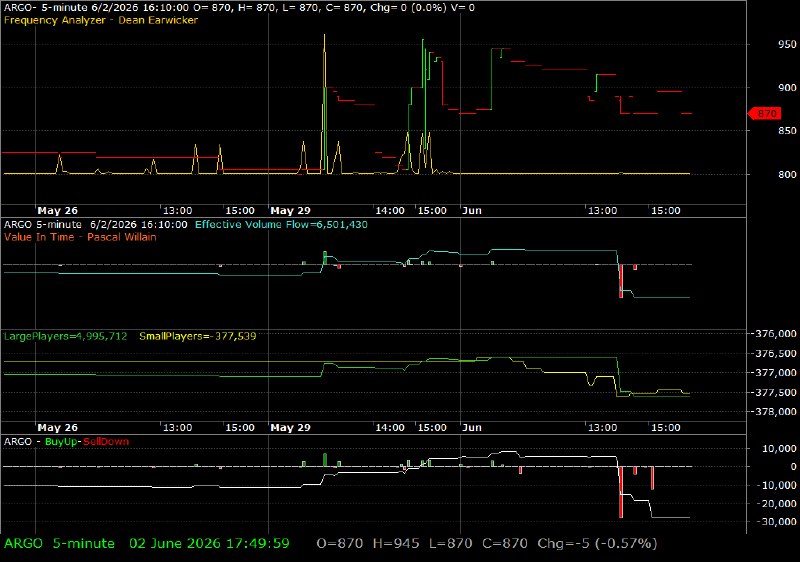Click the 'SmallPlayers=-377,539' label

tap(197, 336)
